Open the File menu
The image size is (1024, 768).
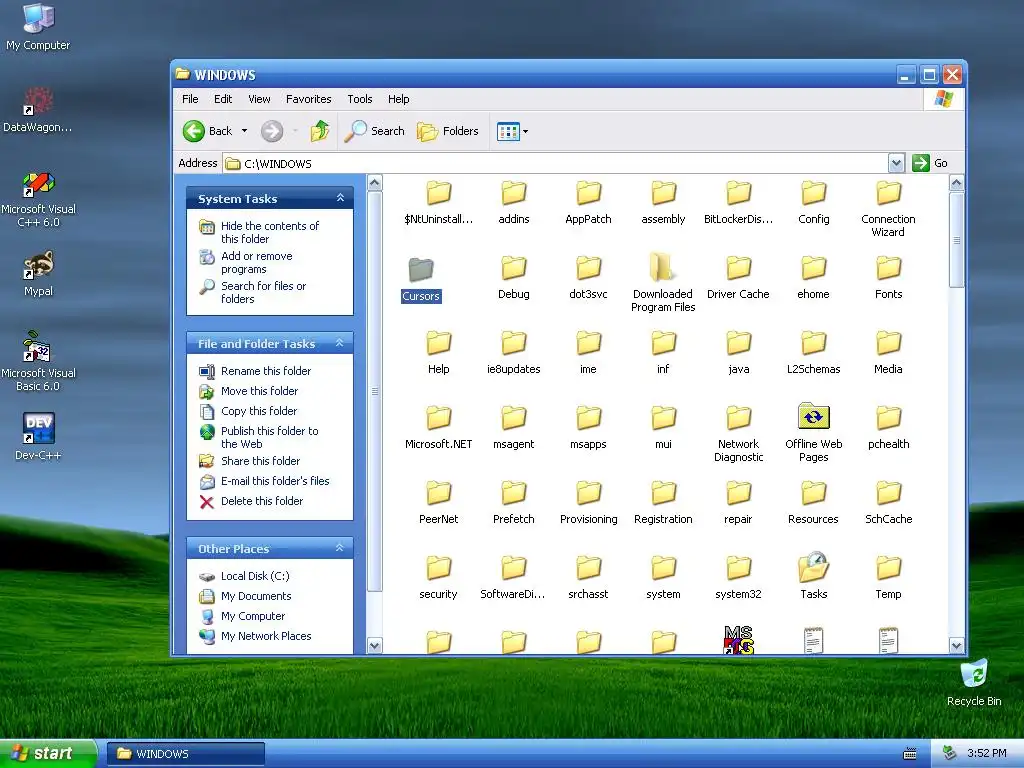[x=190, y=99]
